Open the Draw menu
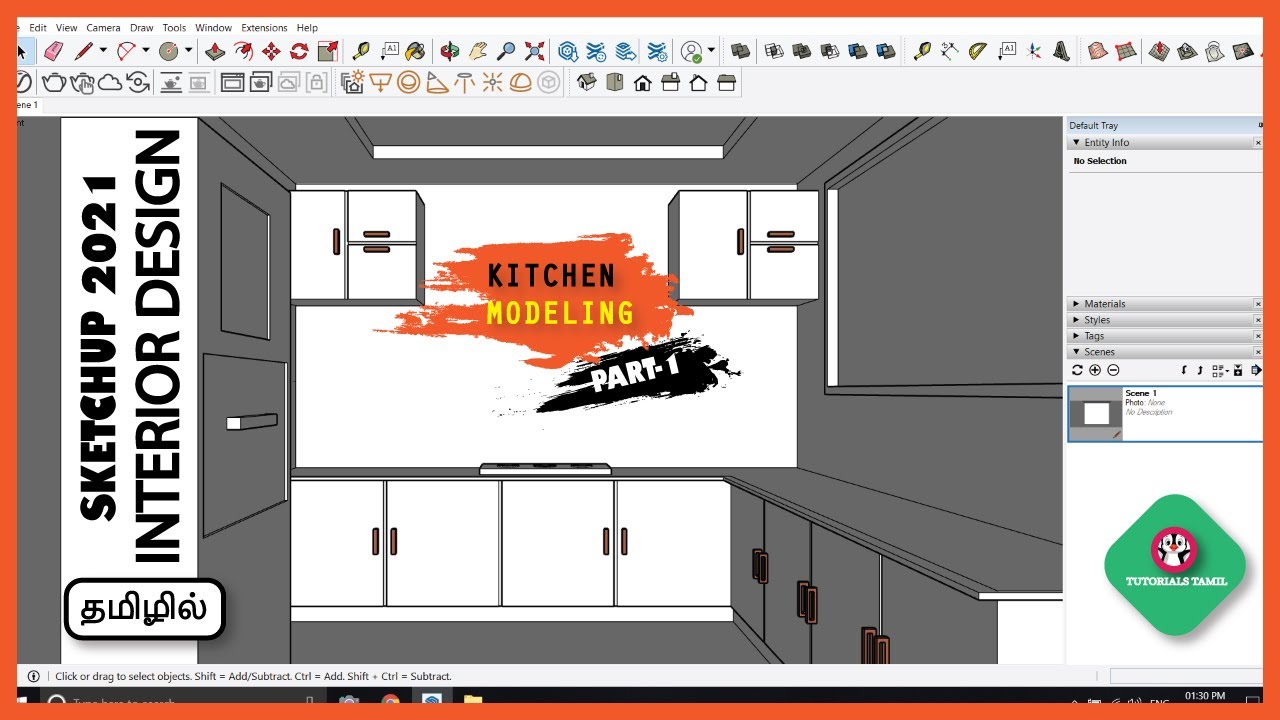The image size is (1280, 720). coord(142,28)
